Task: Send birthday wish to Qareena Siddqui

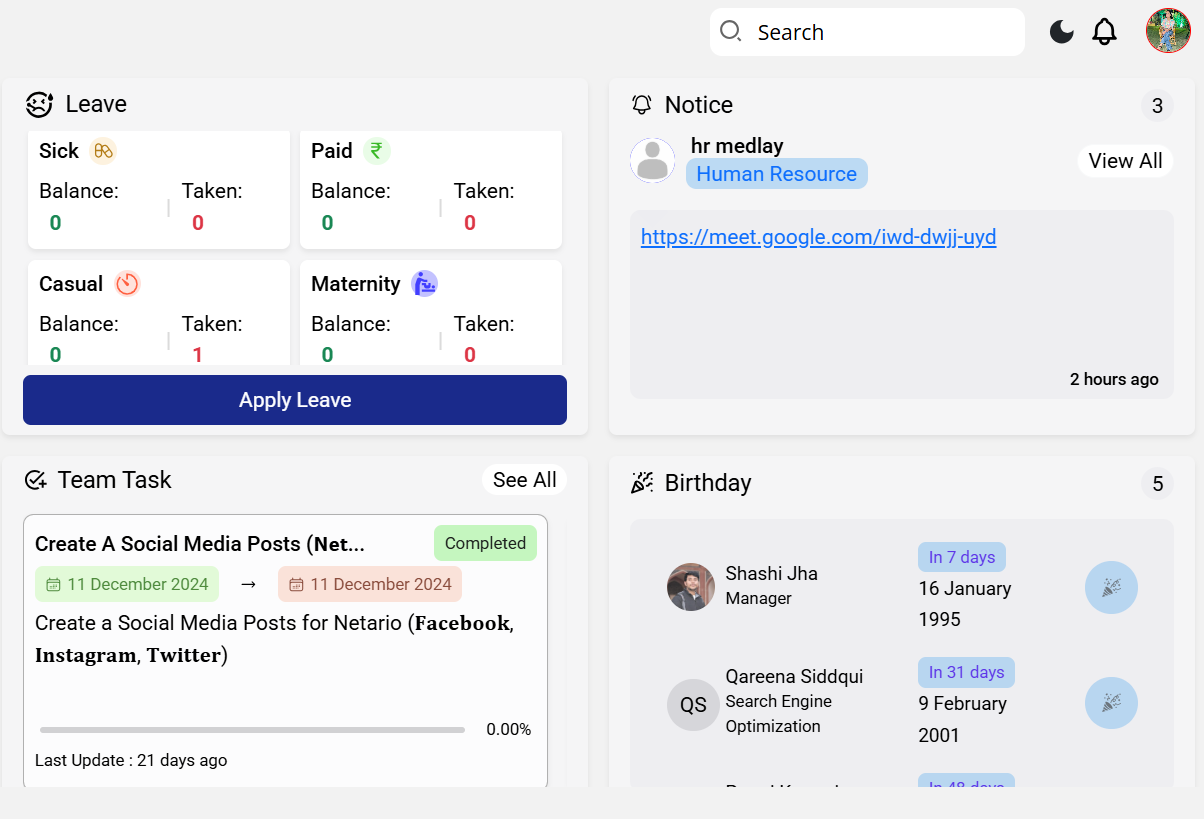Action: [x=1111, y=703]
